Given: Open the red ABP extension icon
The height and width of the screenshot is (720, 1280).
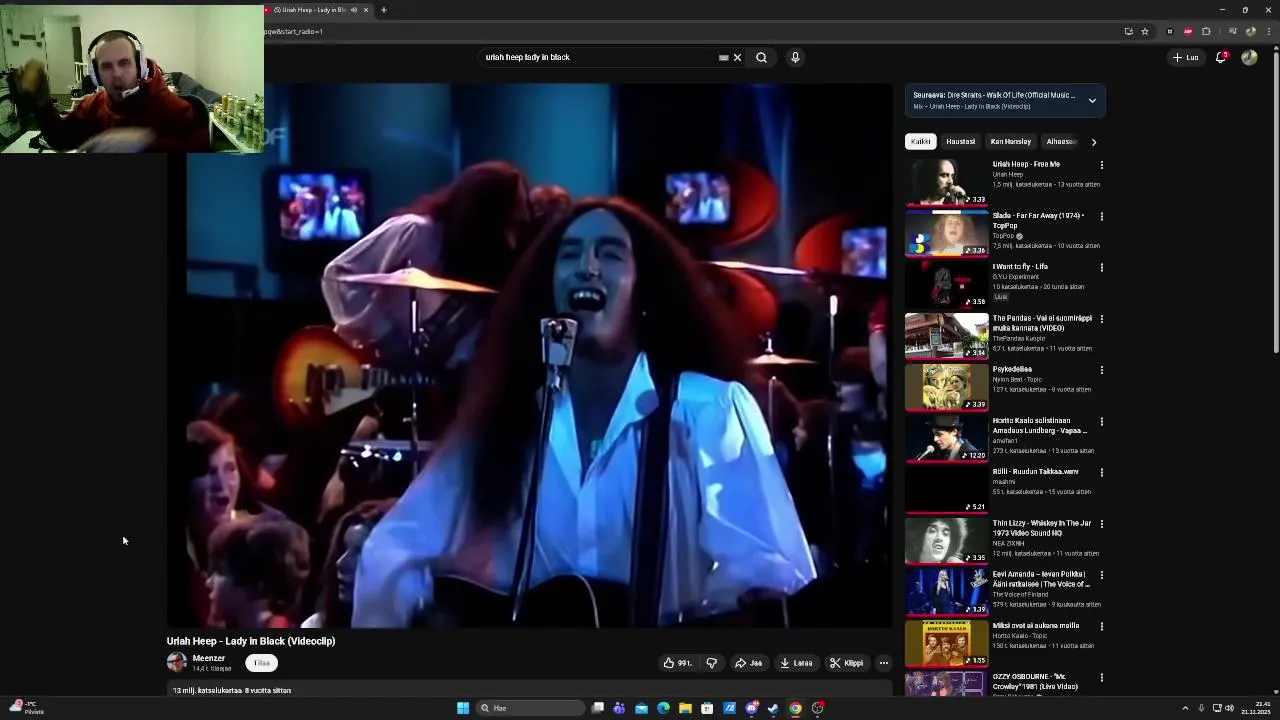Looking at the screenshot, I should coord(1188,31).
